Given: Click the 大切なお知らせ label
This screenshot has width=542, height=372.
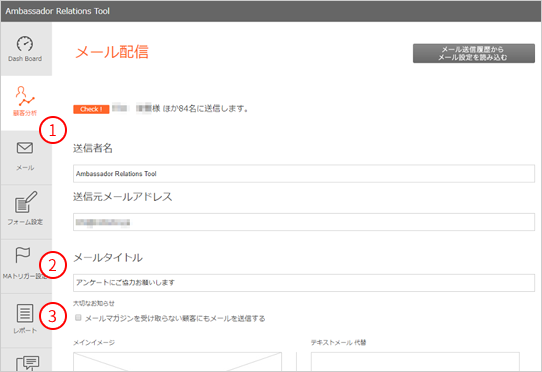Looking at the screenshot, I should coord(94,303).
